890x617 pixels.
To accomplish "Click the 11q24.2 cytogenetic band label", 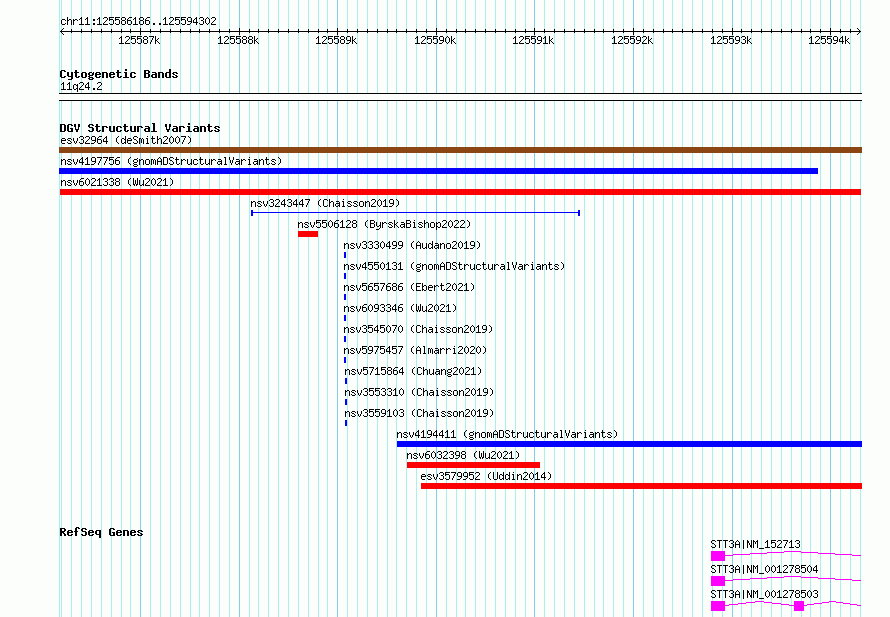I will [81, 87].
